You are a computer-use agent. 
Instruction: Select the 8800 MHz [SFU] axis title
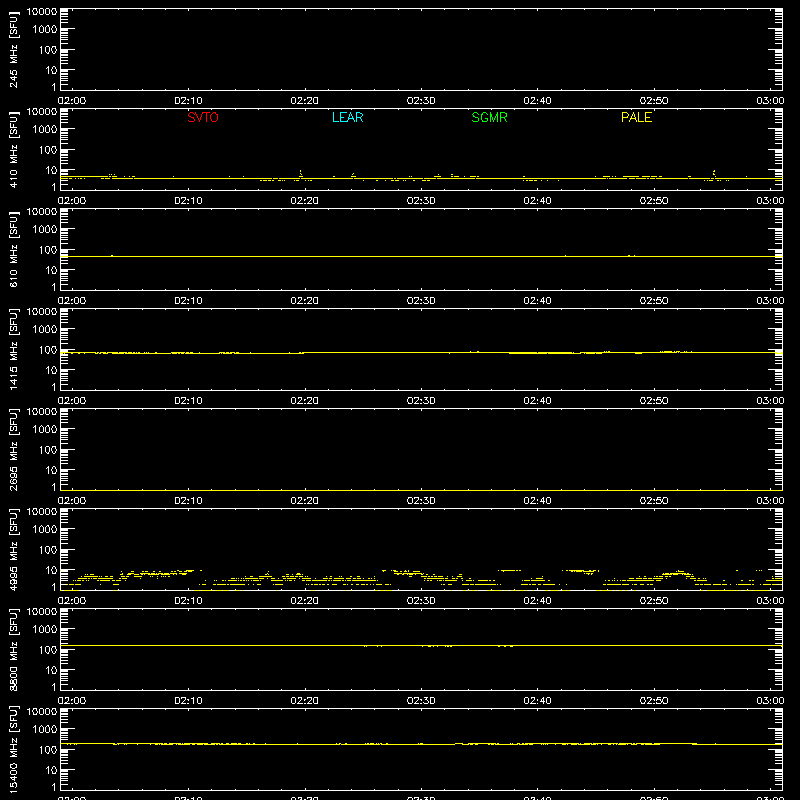(13, 649)
